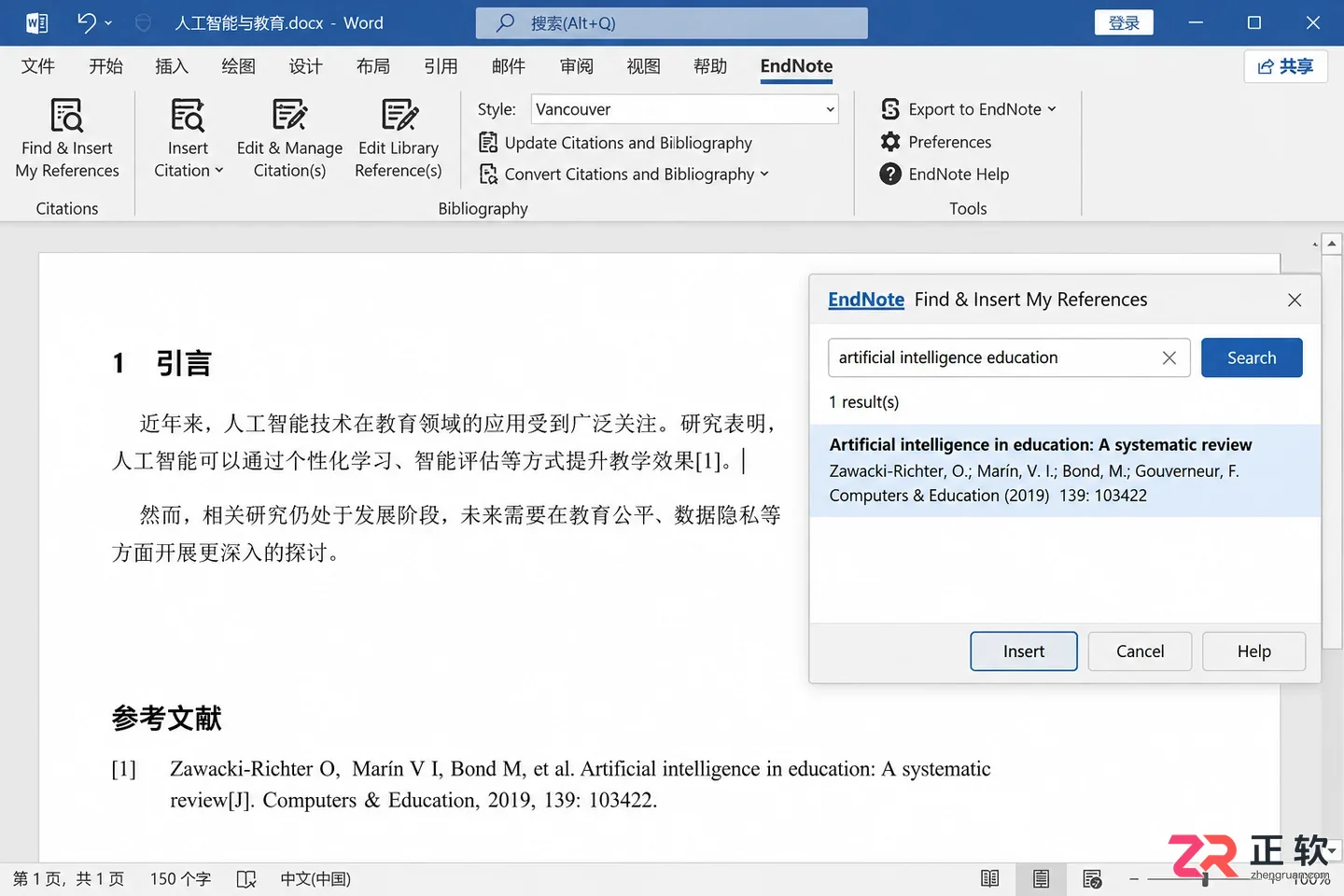1344x896 pixels.
Task: Expand the Undo history dropdown arrow
Action: point(108,22)
